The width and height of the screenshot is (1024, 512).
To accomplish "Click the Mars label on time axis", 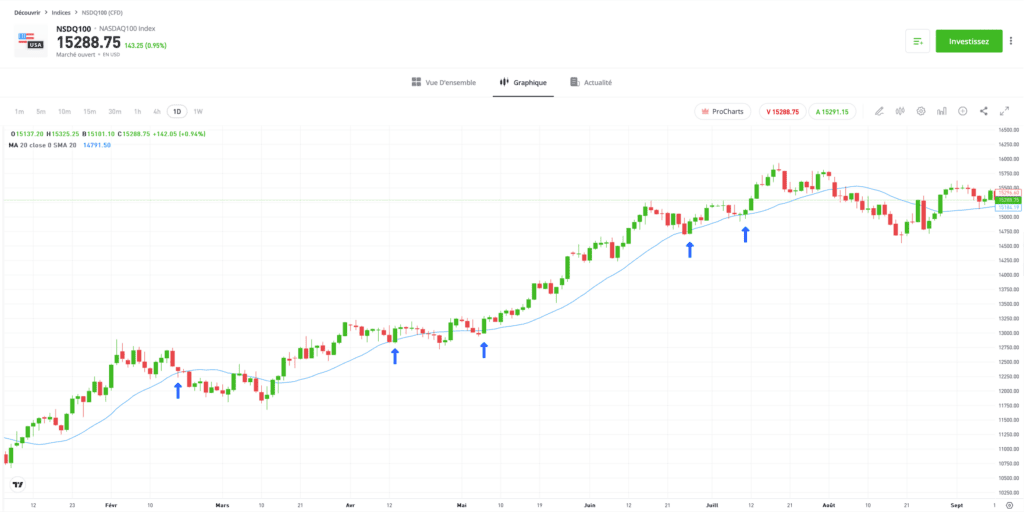I will click(x=223, y=505).
